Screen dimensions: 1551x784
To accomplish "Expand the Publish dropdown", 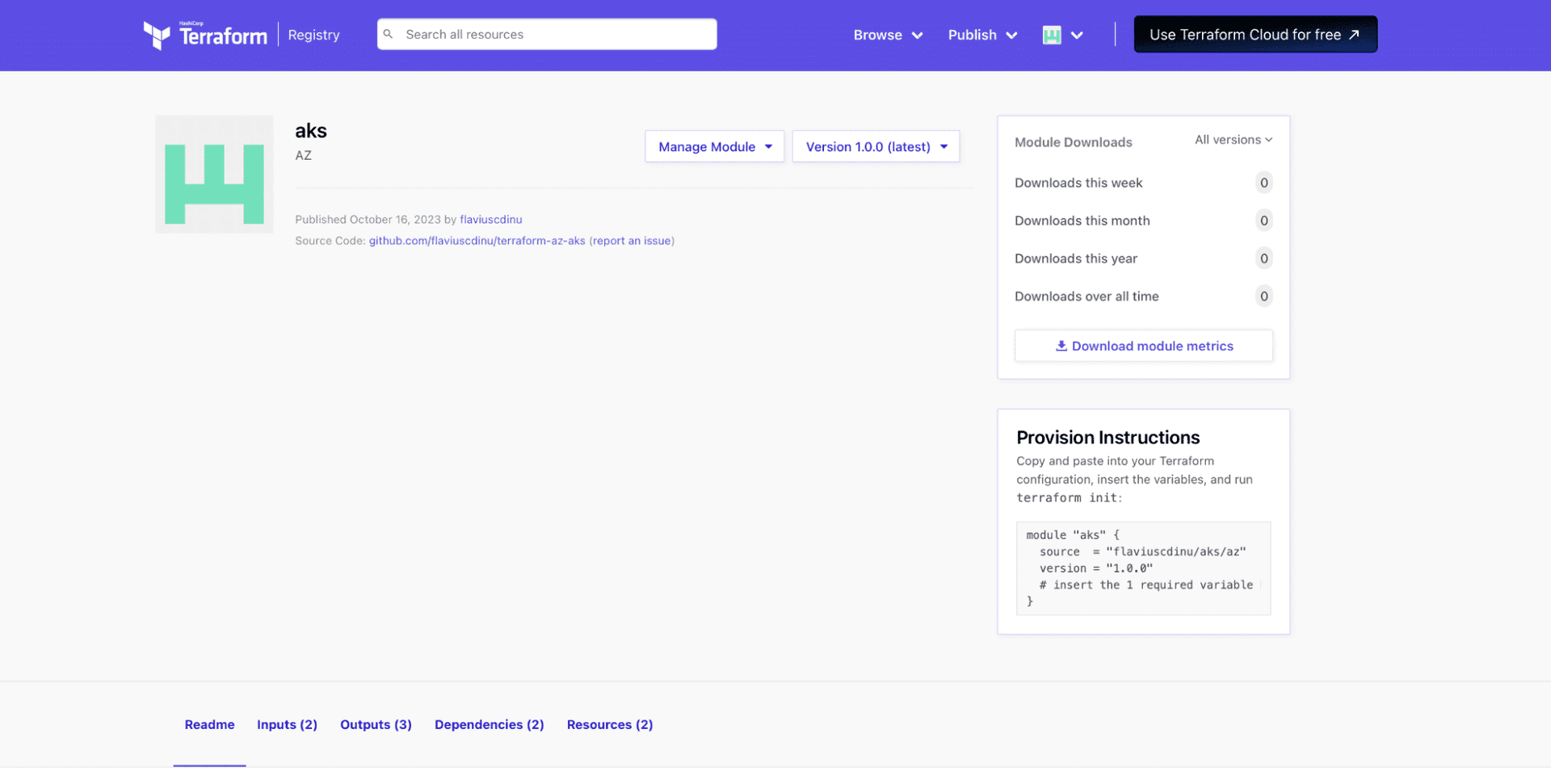I will coord(981,35).
